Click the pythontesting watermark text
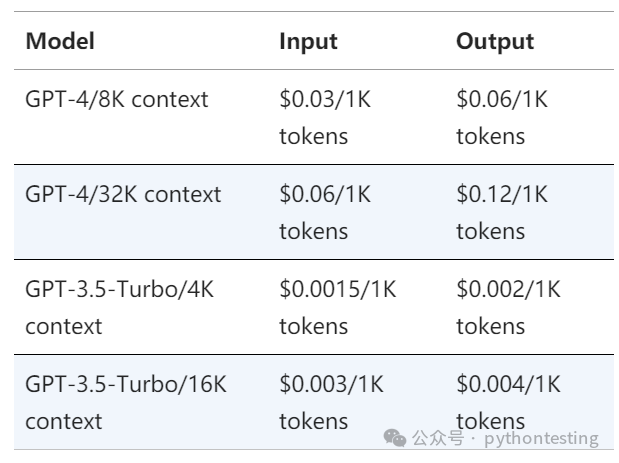 (541, 439)
